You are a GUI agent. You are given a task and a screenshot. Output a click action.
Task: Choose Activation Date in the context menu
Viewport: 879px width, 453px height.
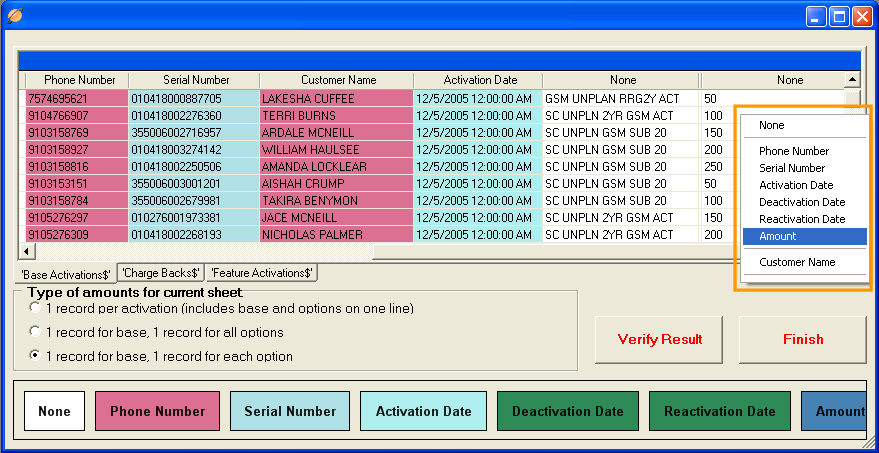coord(804,185)
